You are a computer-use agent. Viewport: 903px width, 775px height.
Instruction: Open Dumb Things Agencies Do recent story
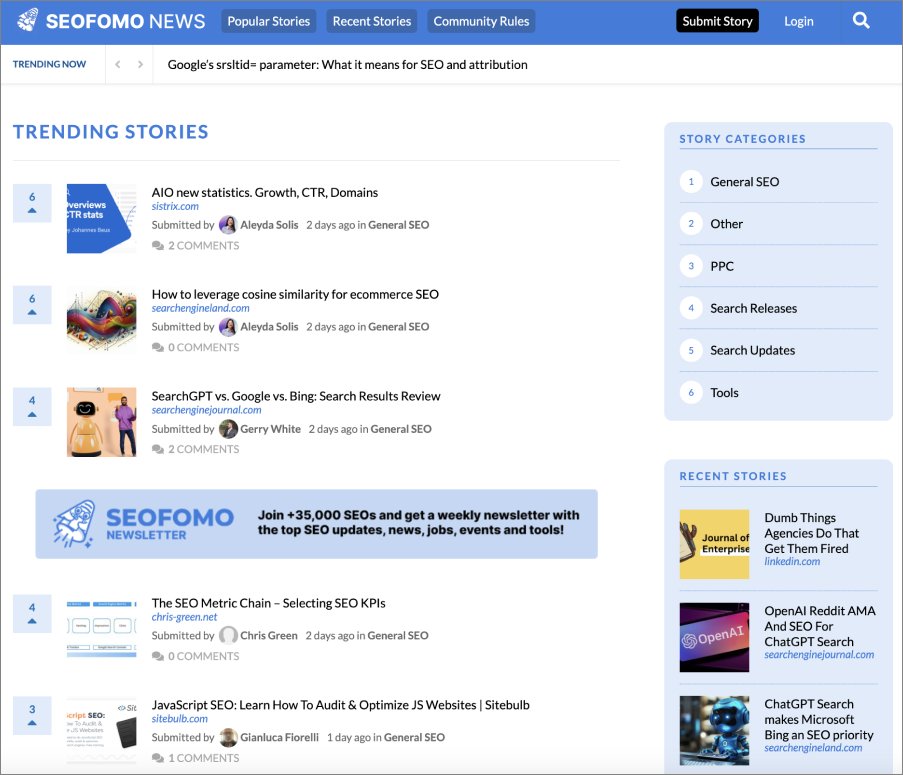click(811, 533)
